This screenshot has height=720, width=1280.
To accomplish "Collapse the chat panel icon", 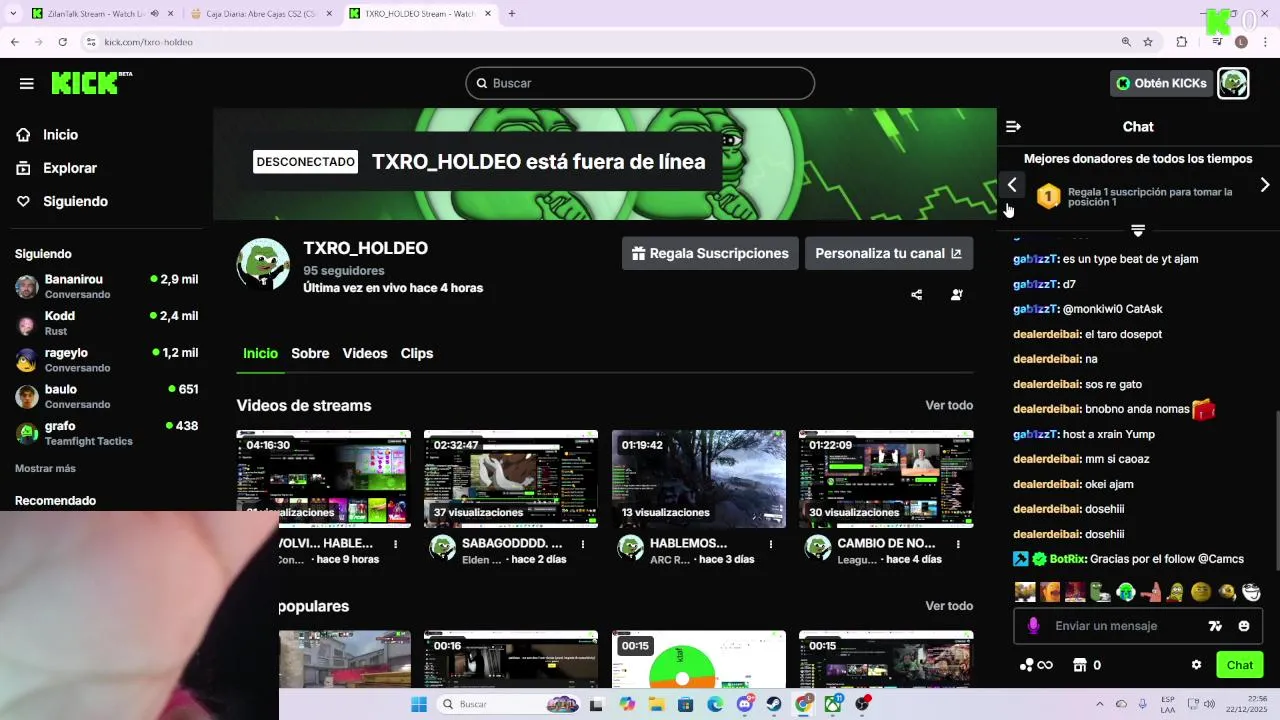I will tap(1013, 127).
